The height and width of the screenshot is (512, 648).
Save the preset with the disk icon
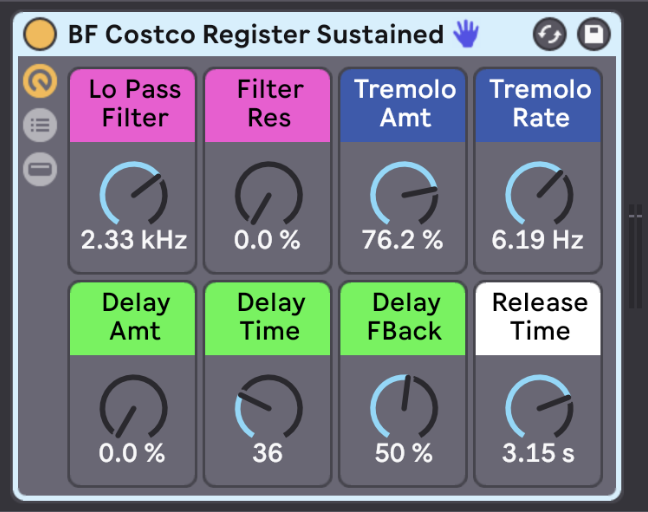pyautogui.click(x=594, y=34)
